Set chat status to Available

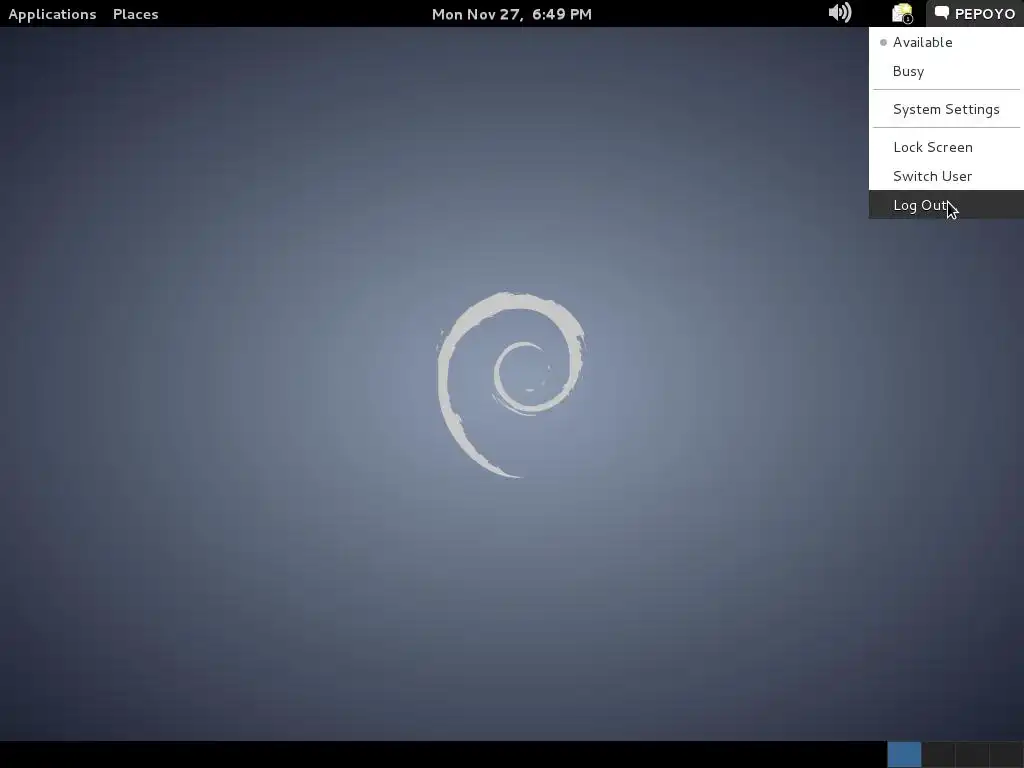(x=946, y=42)
